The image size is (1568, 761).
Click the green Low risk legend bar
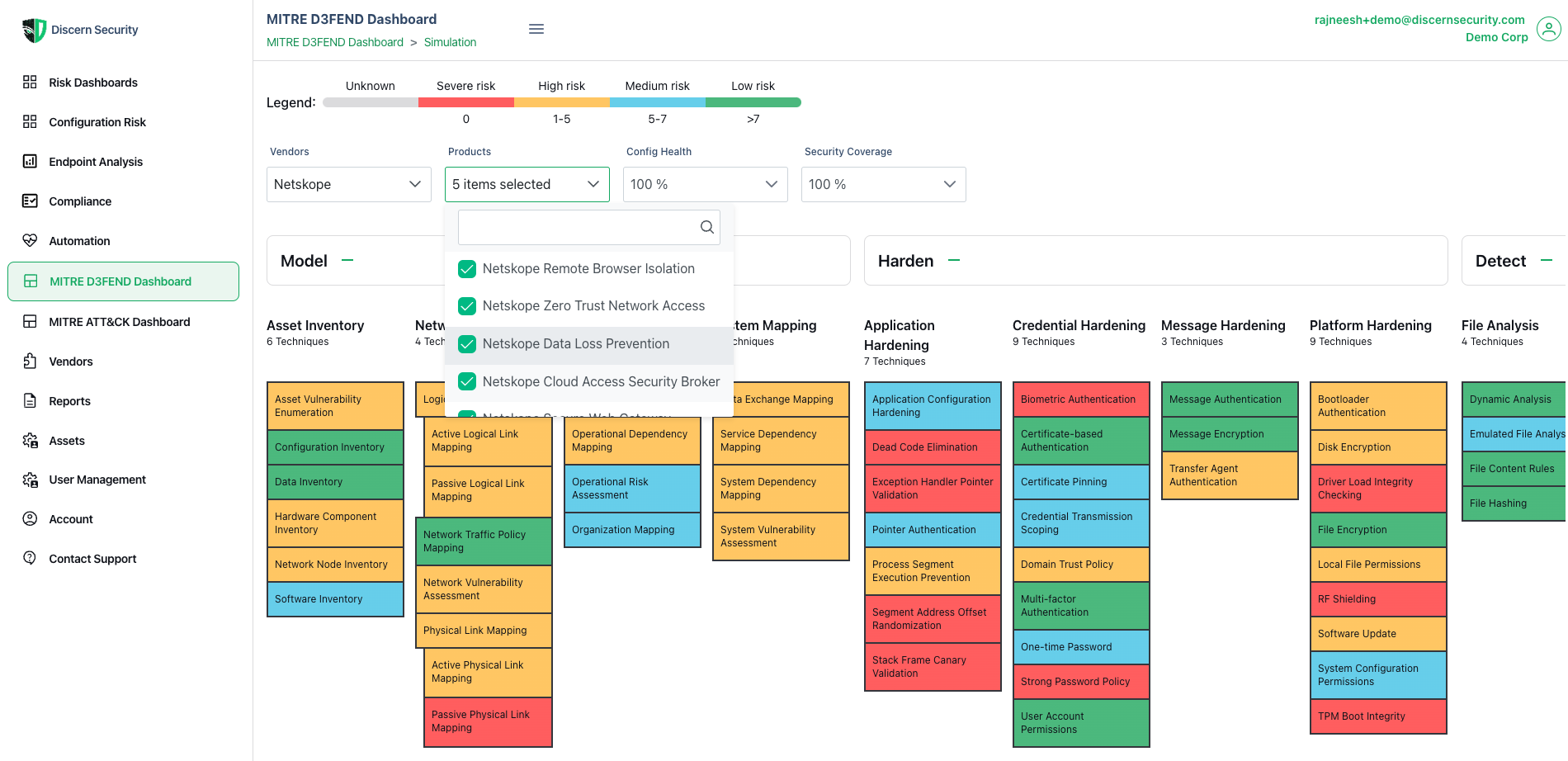coord(753,102)
